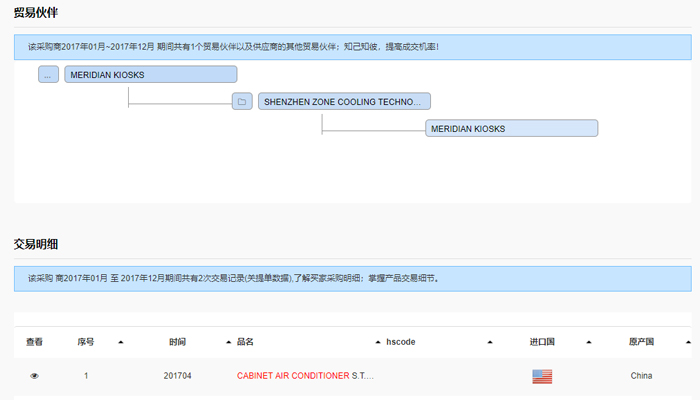This screenshot has height=400, width=700.
Task: Select the MERIDIAN KIOSKS leaf node under Shenzhen
Action: coord(511,128)
